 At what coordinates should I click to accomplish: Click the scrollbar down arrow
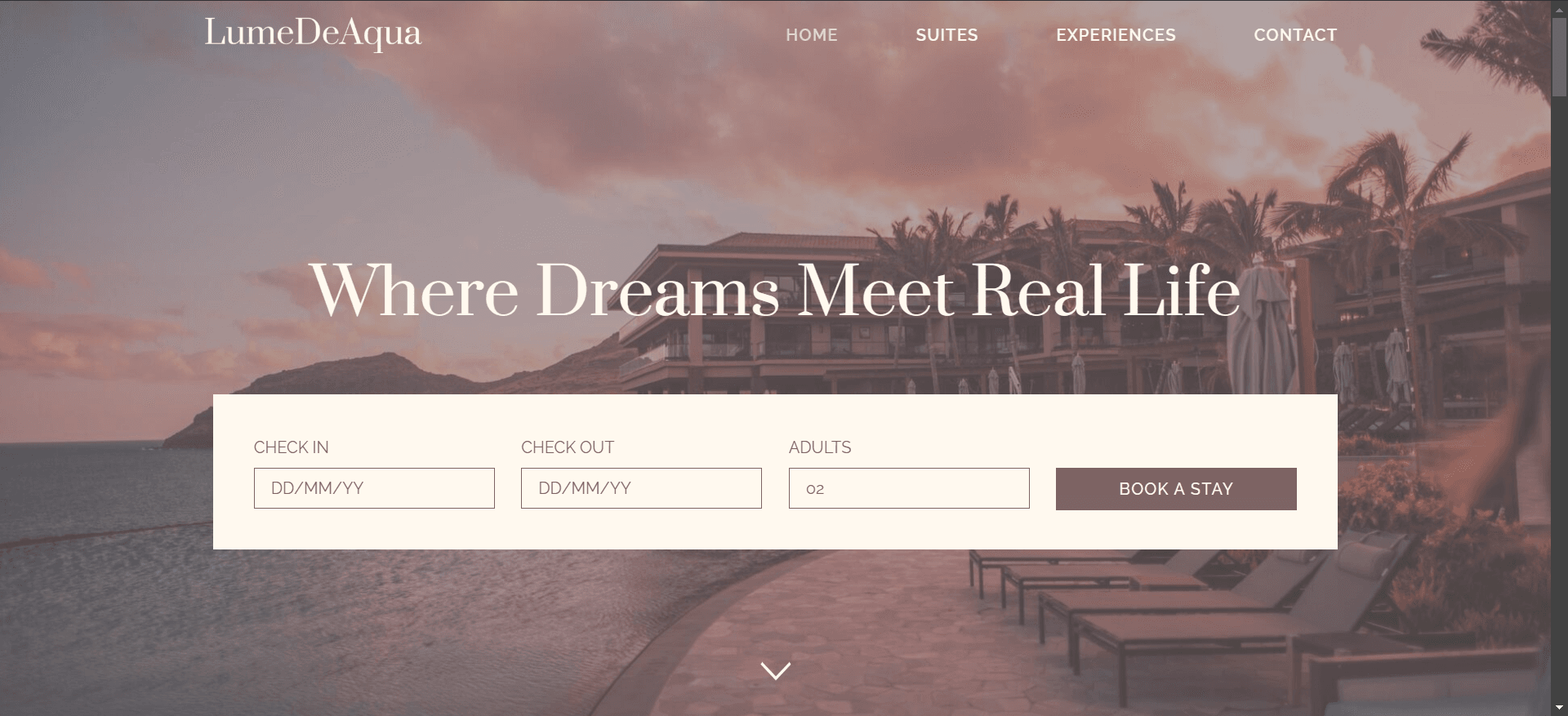(x=1559, y=709)
